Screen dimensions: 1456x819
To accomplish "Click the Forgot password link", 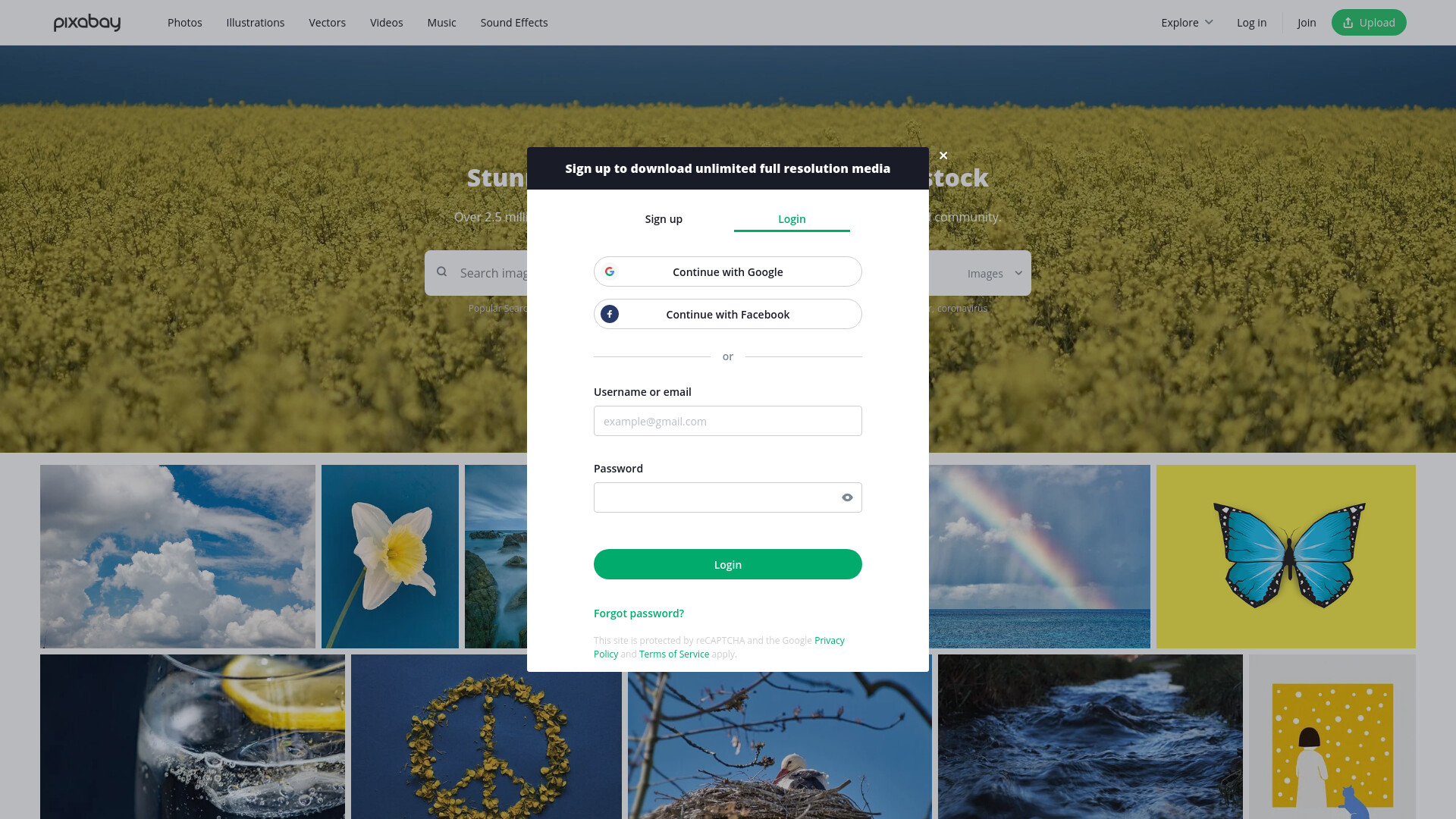I will (639, 613).
